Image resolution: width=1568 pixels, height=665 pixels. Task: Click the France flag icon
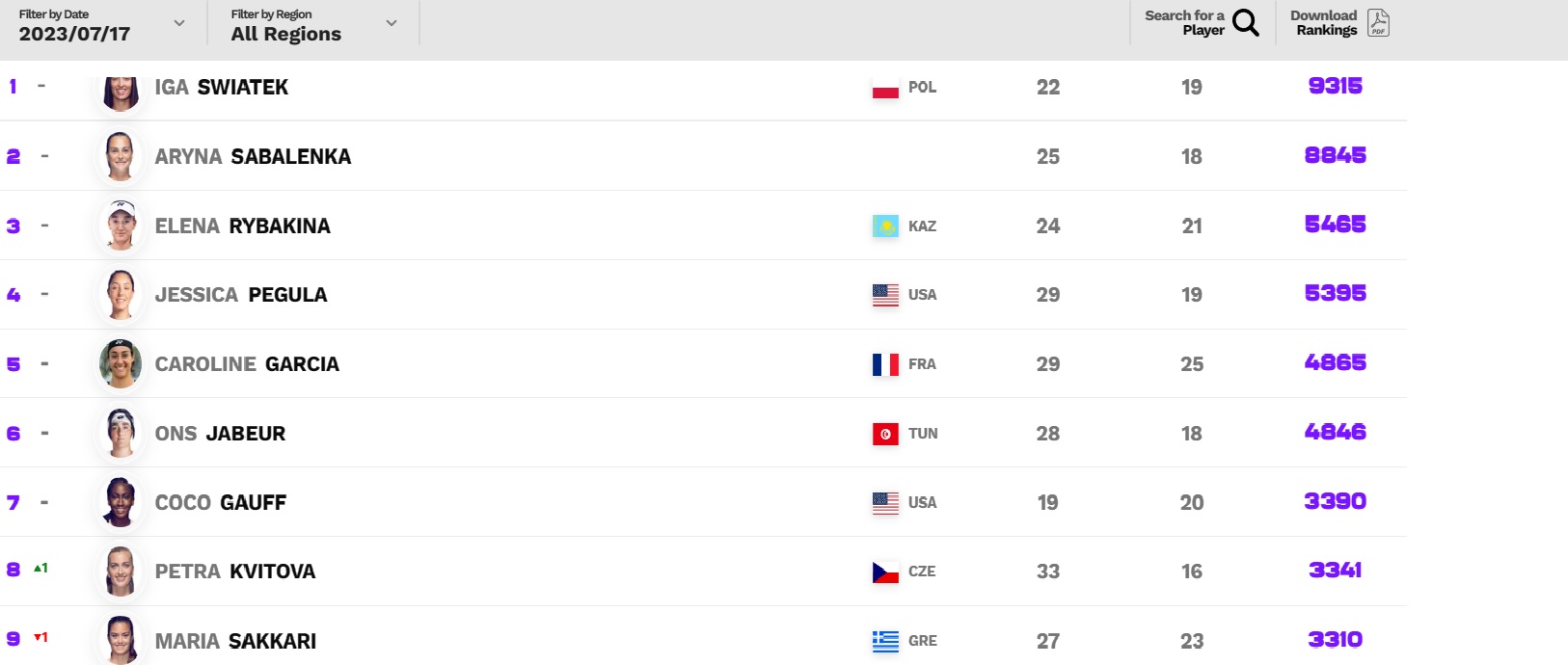pyautogui.click(x=885, y=364)
